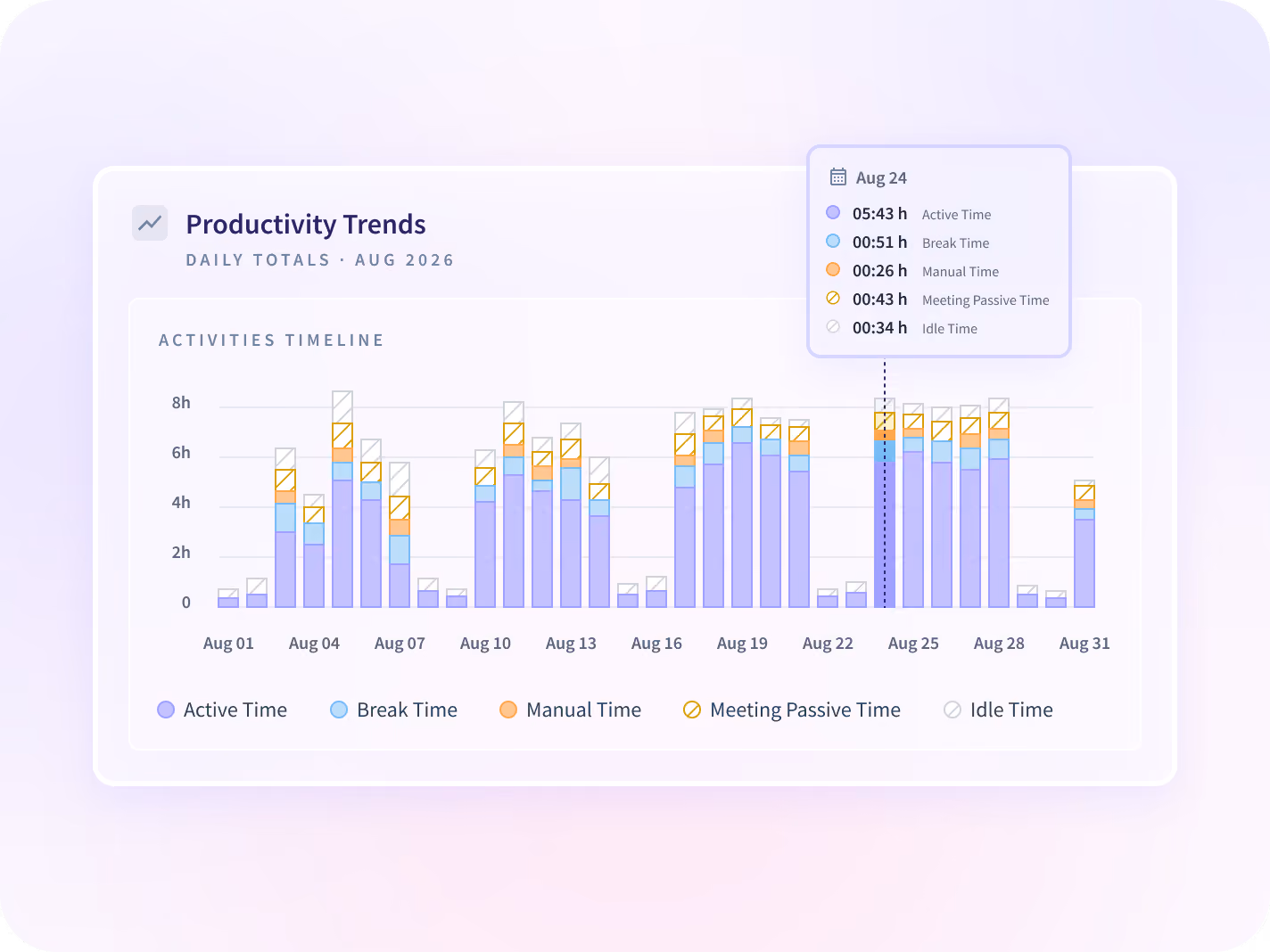The image size is (1270, 952).
Task: Click the Aug 10 date label
Action: point(485,644)
